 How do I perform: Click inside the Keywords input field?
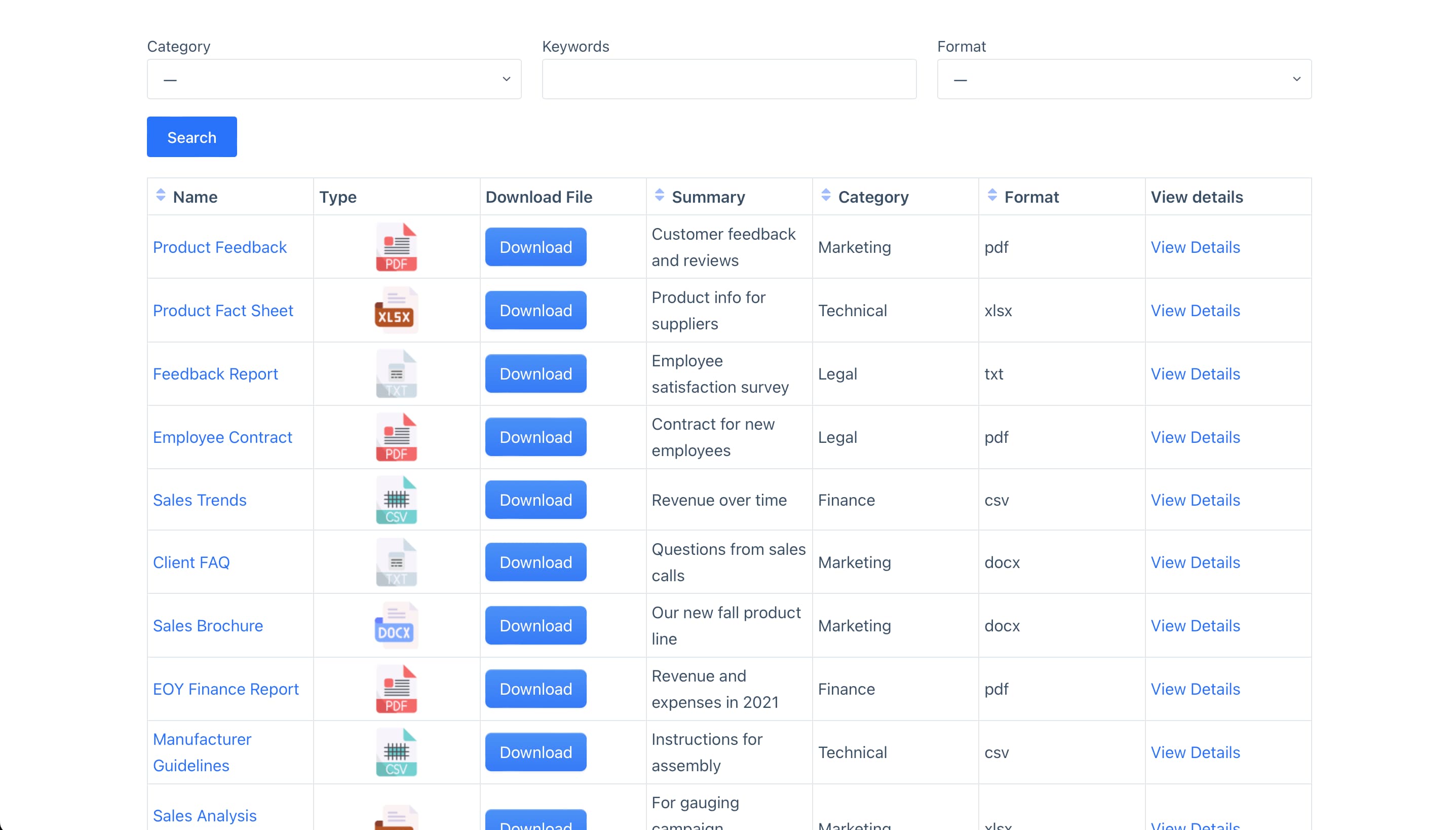pos(729,79)
